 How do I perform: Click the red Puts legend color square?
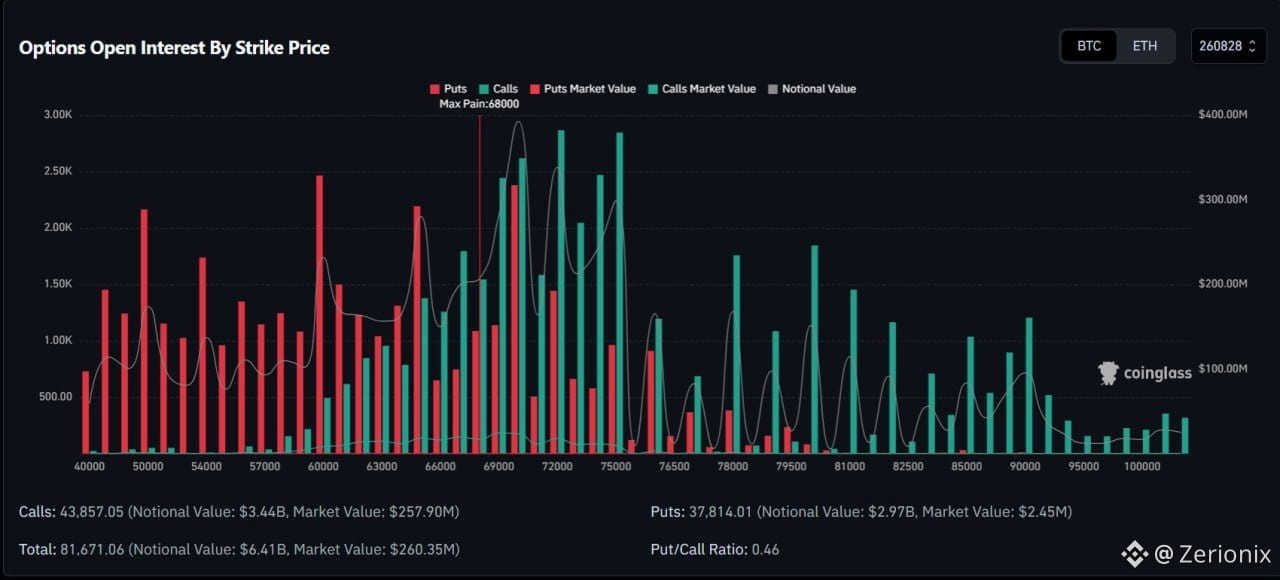(x=434, y=89)
